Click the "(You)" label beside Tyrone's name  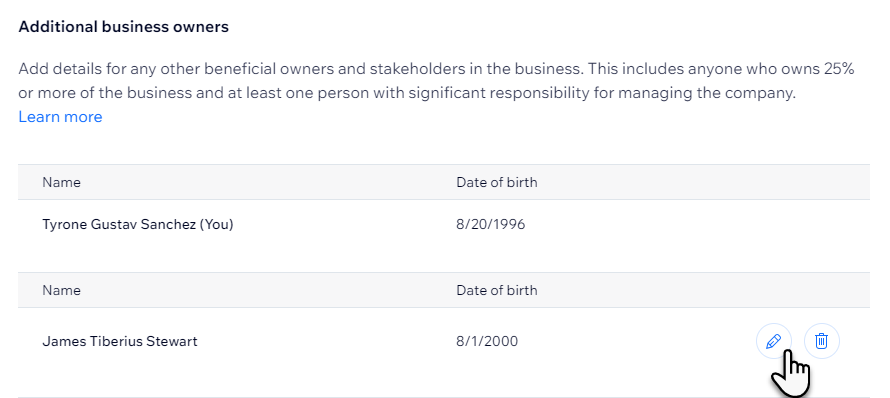coord(216,224)
